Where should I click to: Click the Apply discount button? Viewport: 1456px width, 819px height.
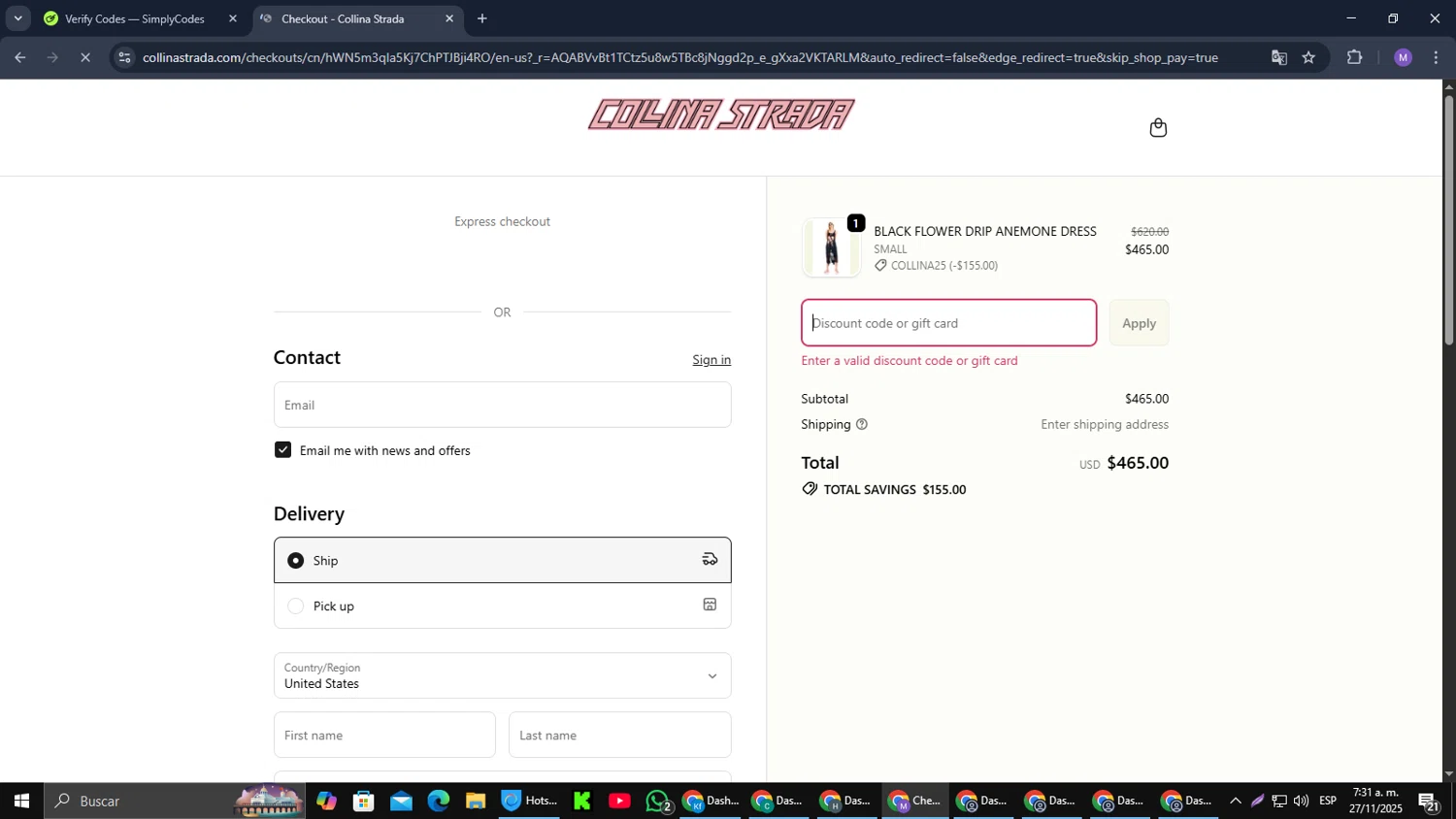1139,323
